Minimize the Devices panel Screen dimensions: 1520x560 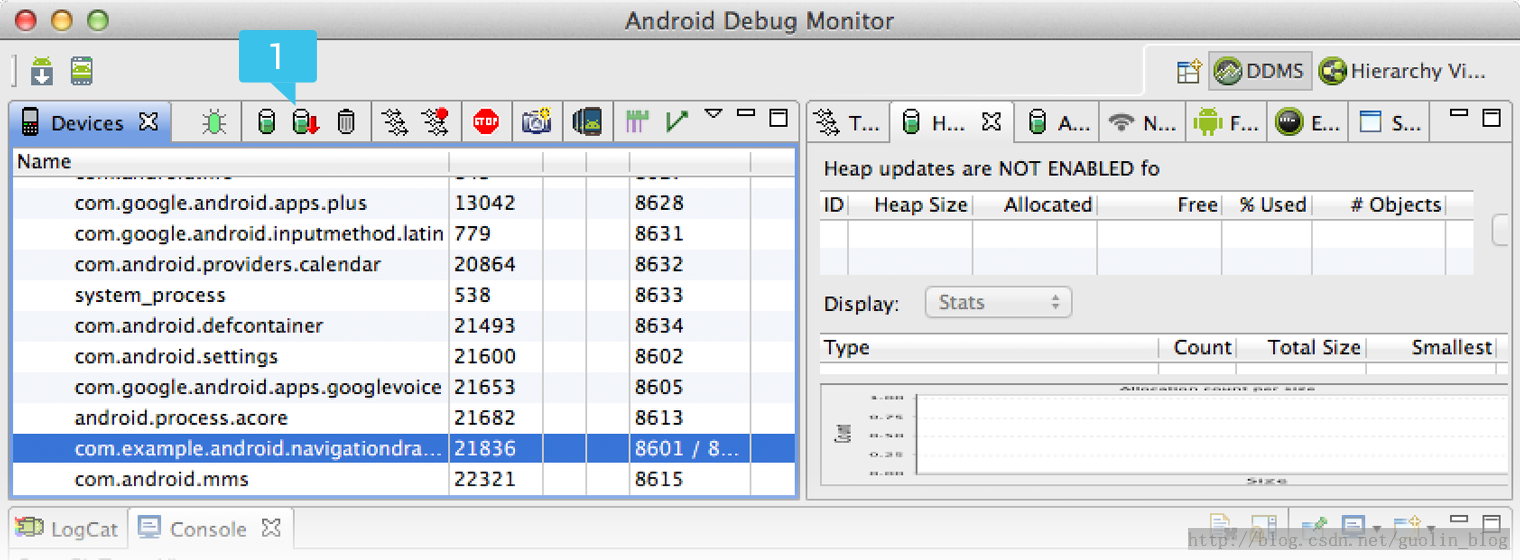[x=745, y=114]
